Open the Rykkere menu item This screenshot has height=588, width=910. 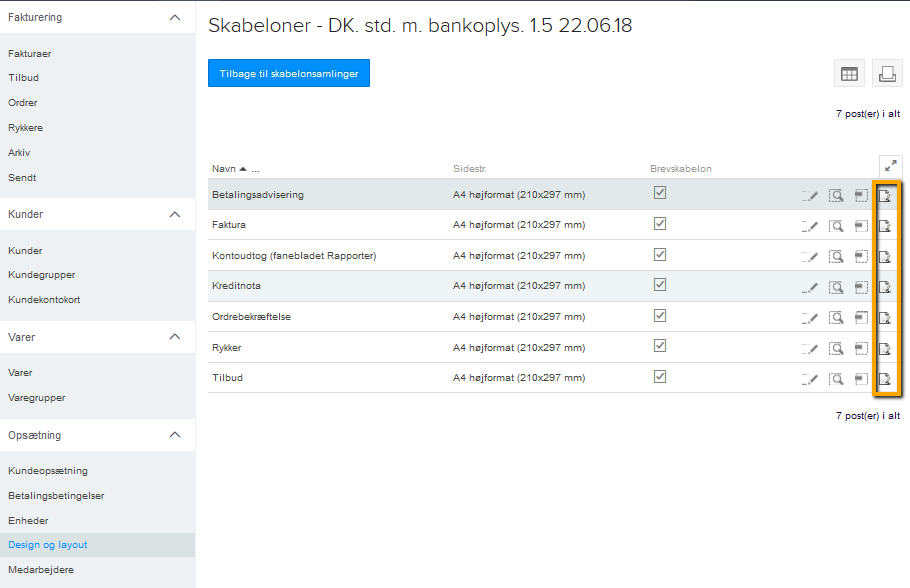tap(25, 127)
